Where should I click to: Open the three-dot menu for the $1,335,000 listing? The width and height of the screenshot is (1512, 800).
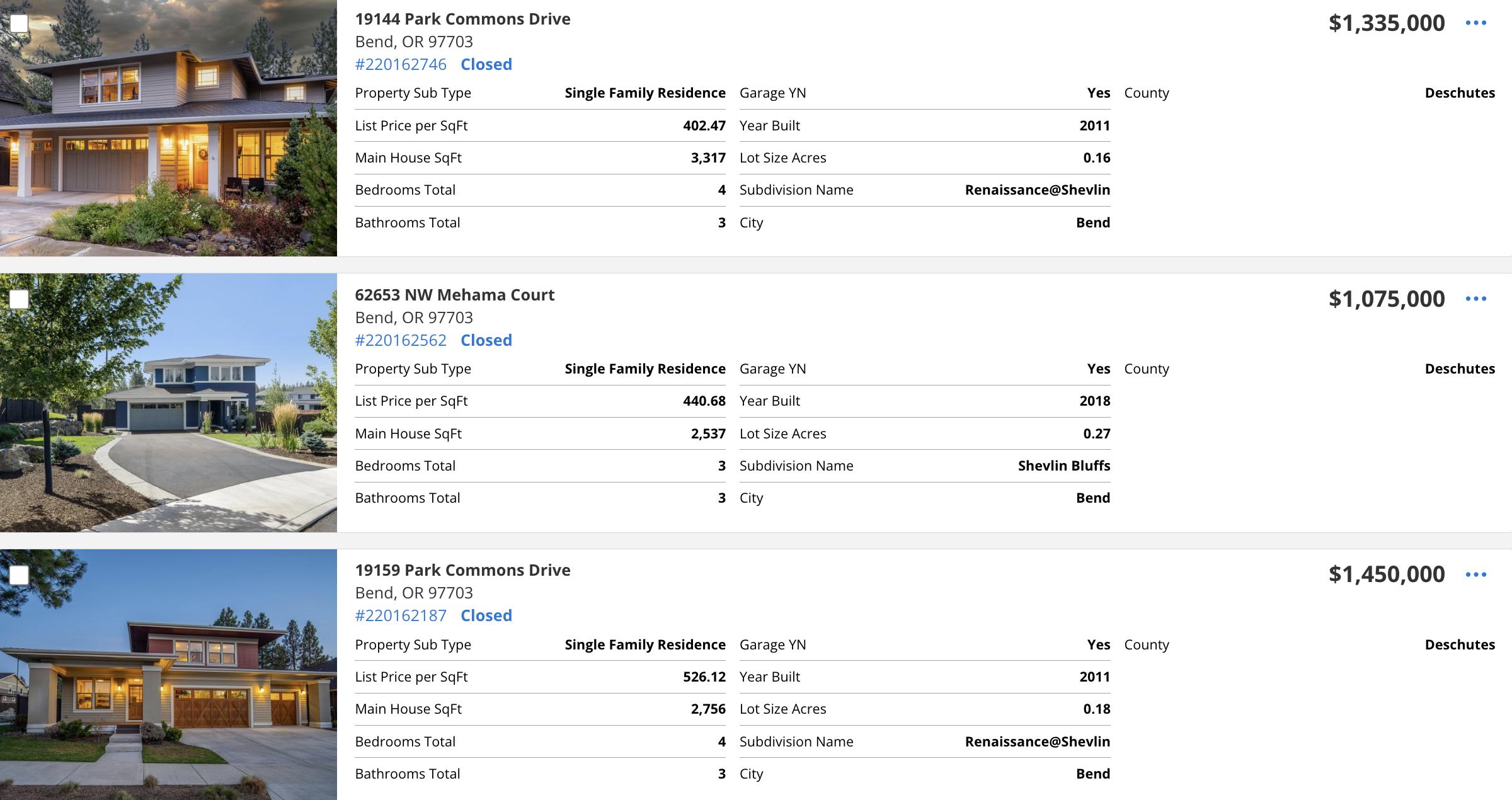[x=1475, y=23]
